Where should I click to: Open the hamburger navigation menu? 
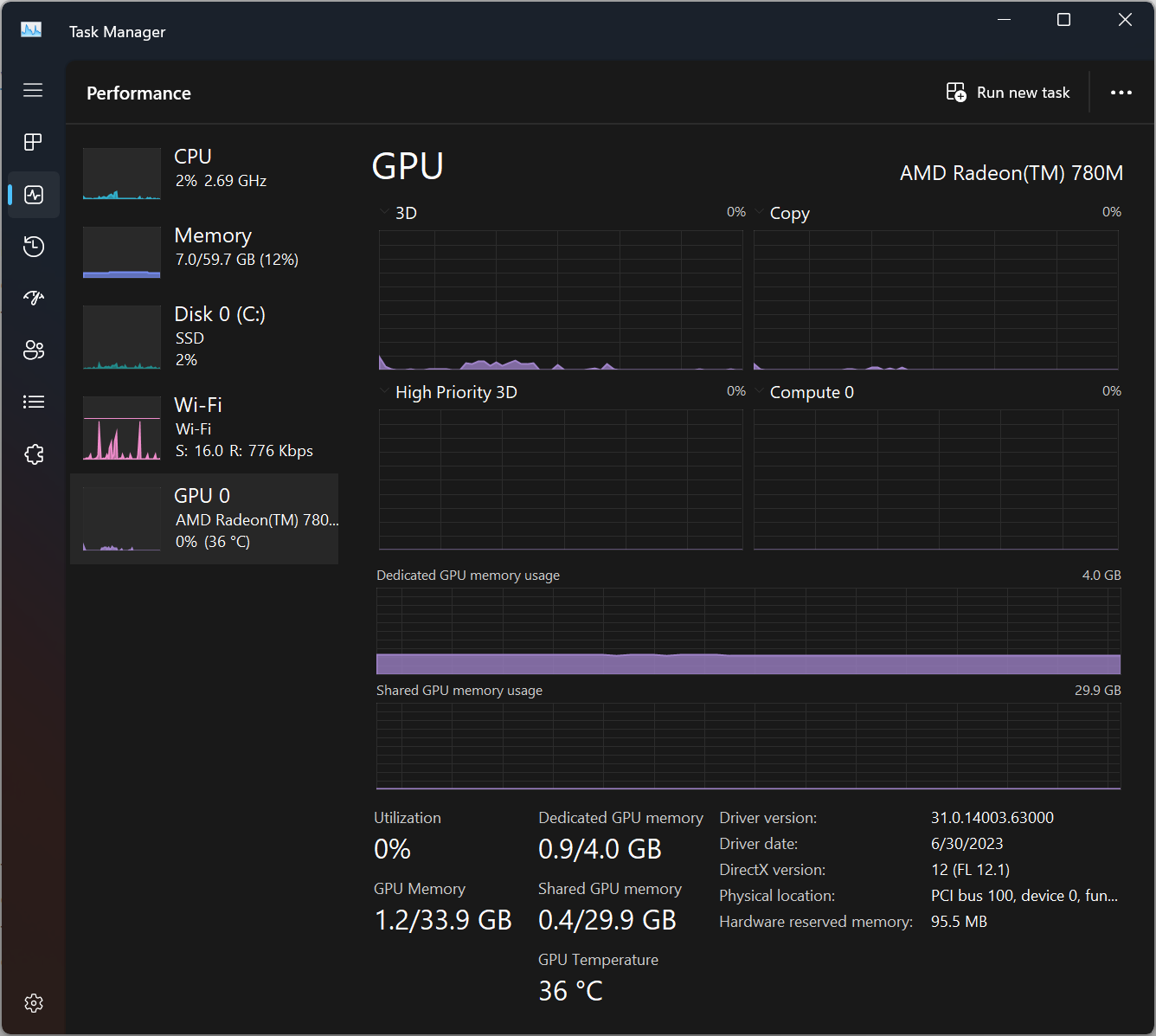pos(33,90)
